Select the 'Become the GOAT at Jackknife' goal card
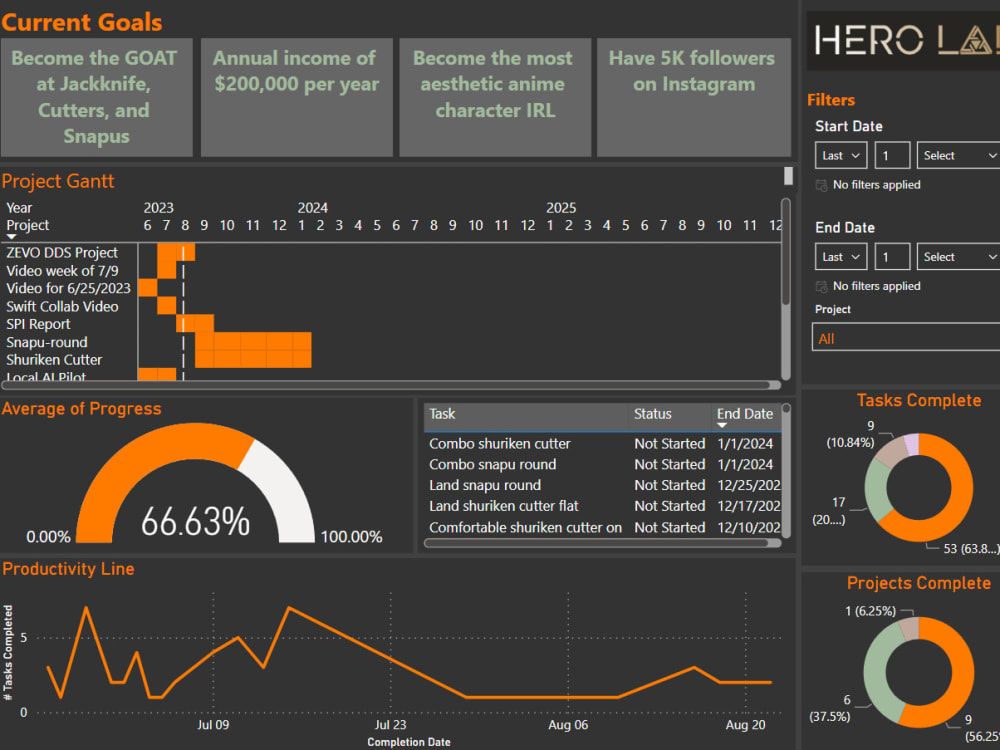Screen dimensions: 1000x750 tap(96, 97)
